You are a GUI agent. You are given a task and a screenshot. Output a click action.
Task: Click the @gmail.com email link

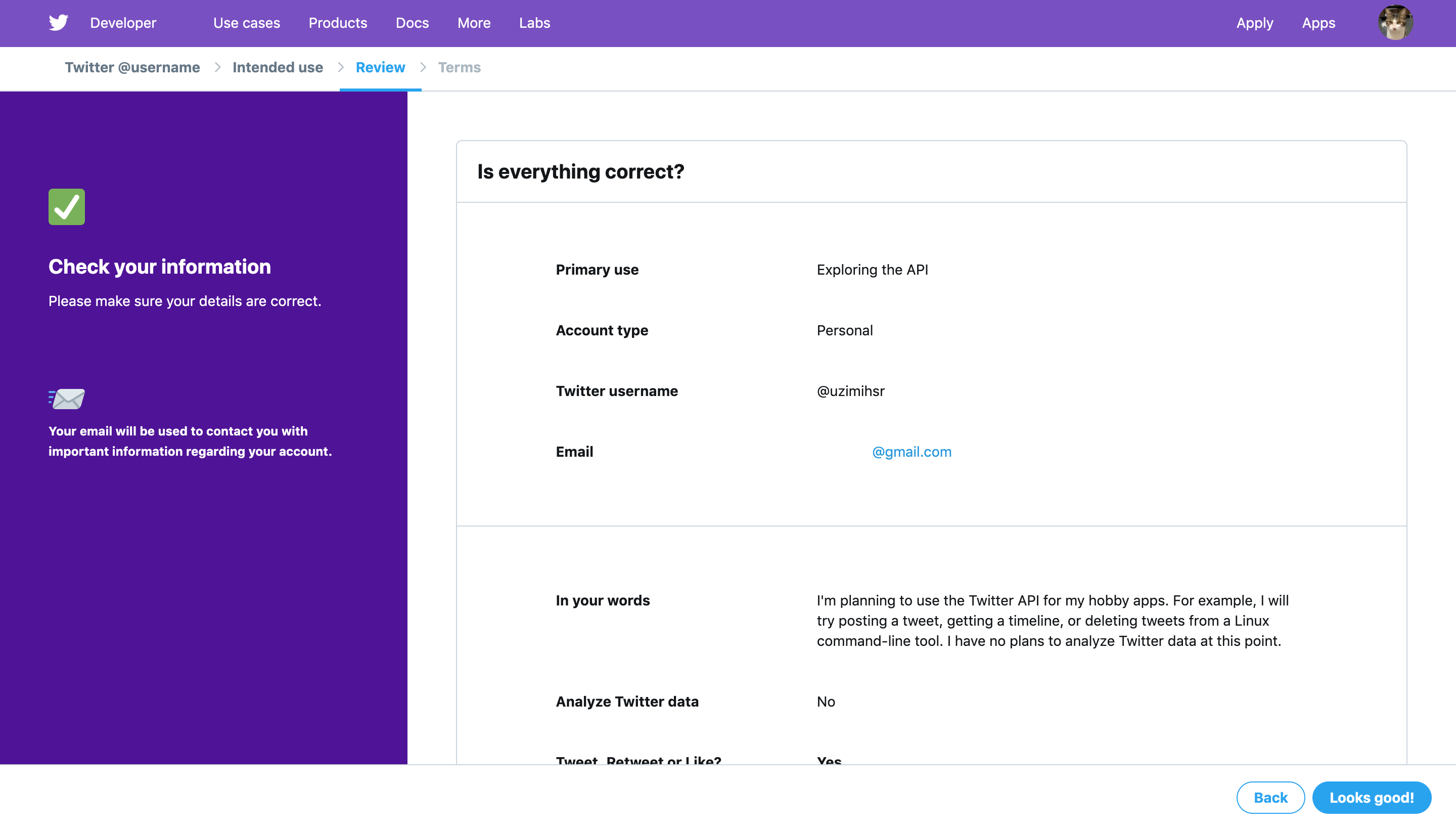(912, 452)
